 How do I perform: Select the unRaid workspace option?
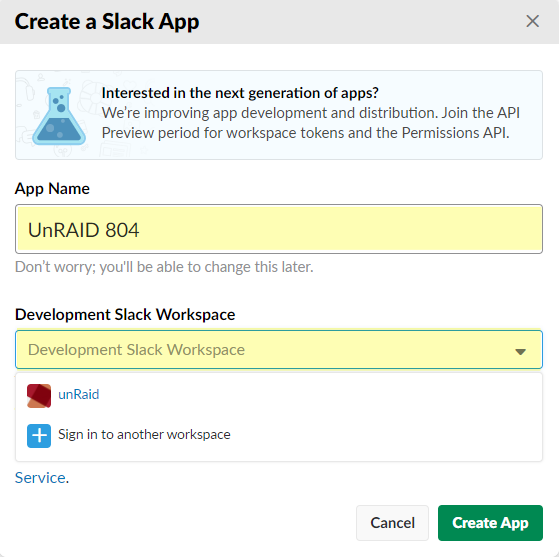(279, 395)
